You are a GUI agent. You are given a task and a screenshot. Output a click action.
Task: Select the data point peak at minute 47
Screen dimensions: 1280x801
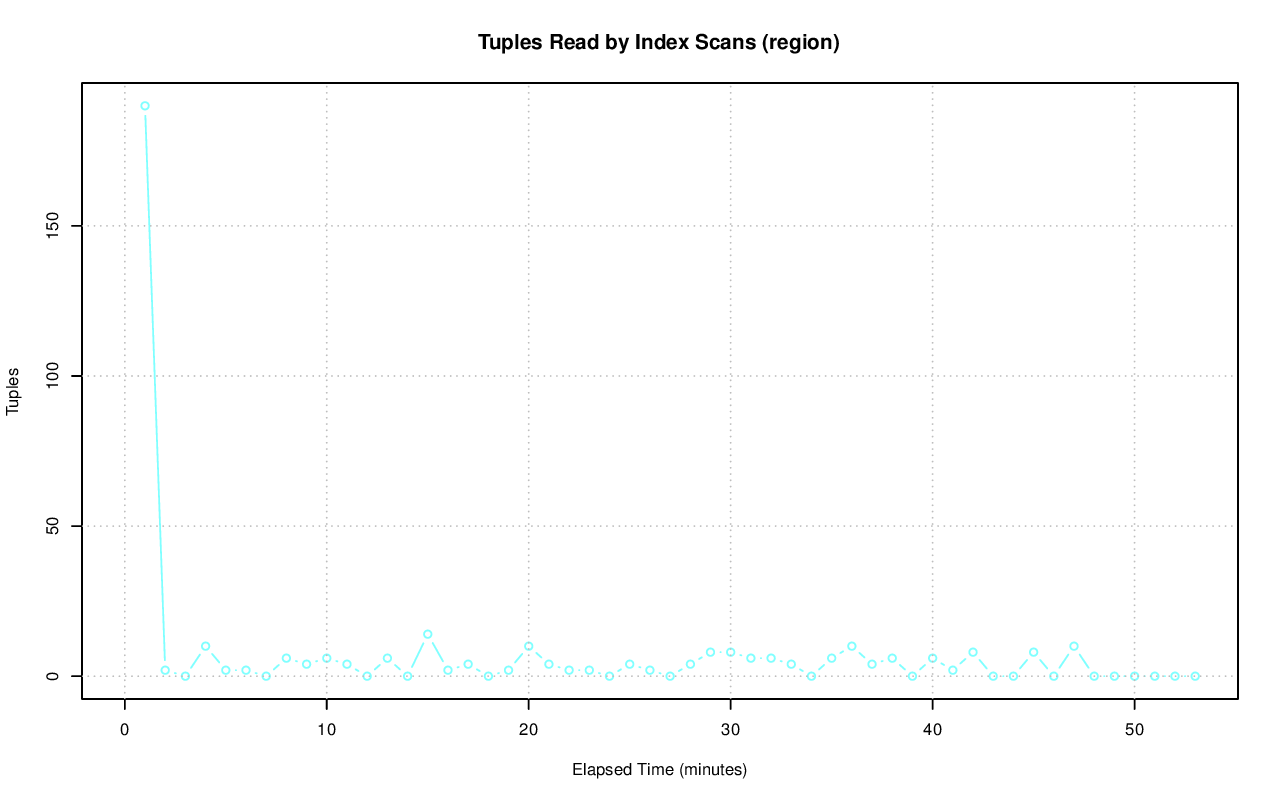[1074, 646]
